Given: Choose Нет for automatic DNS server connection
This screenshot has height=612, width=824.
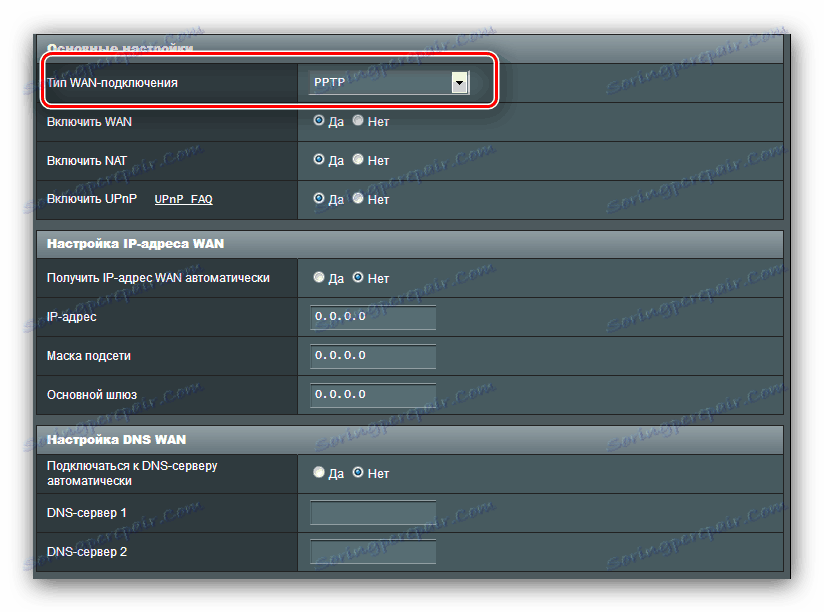Looking at the screenshot, I should pyautogui.click(x=358, y=472).
